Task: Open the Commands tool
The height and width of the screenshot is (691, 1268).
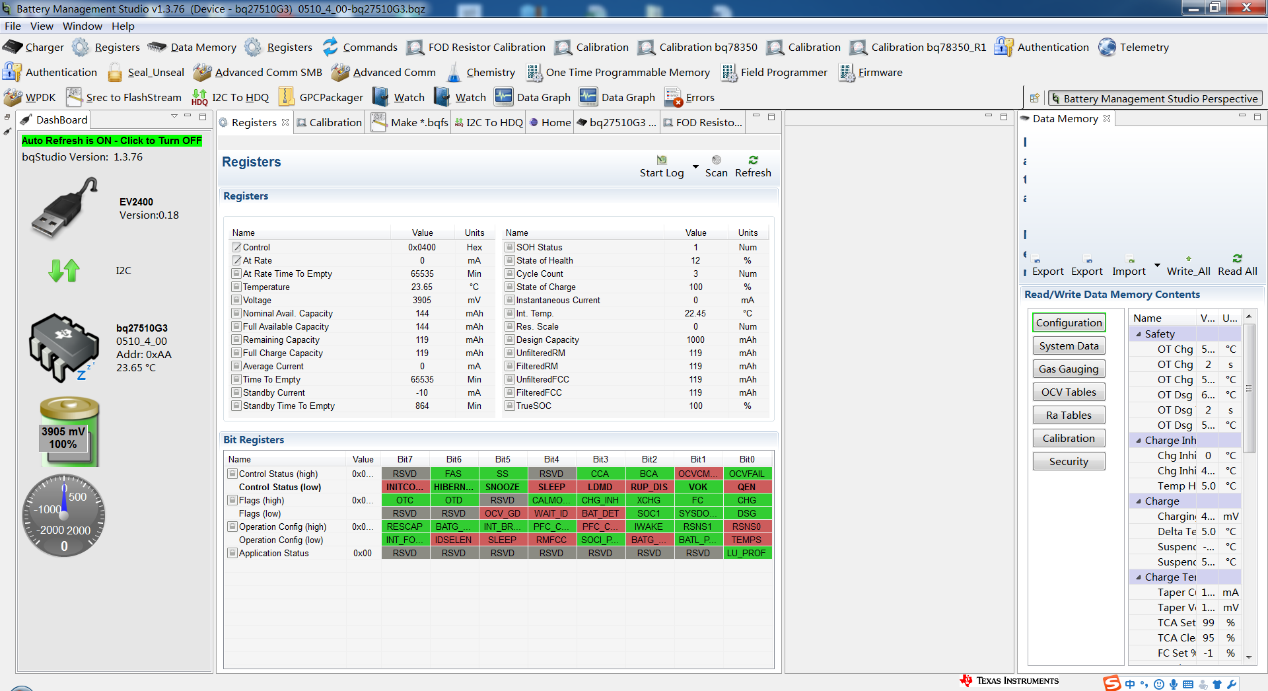Action: [x=359, y=47]
